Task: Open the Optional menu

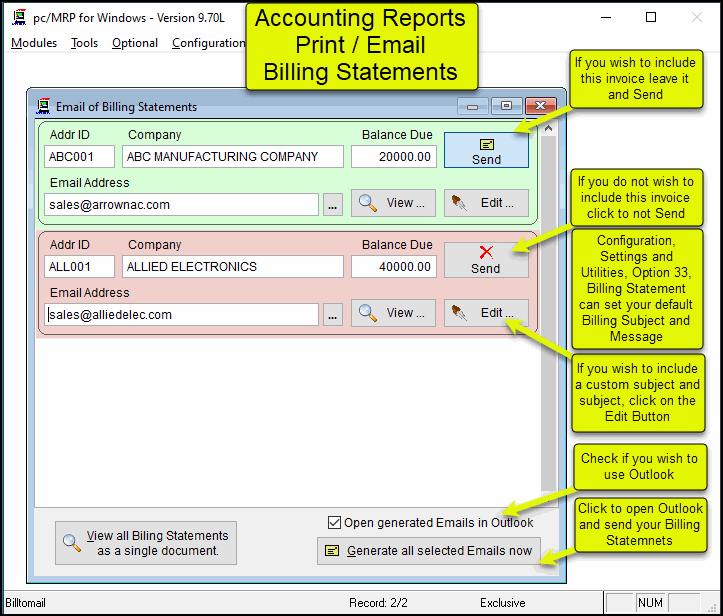Action: pos(135,43)
